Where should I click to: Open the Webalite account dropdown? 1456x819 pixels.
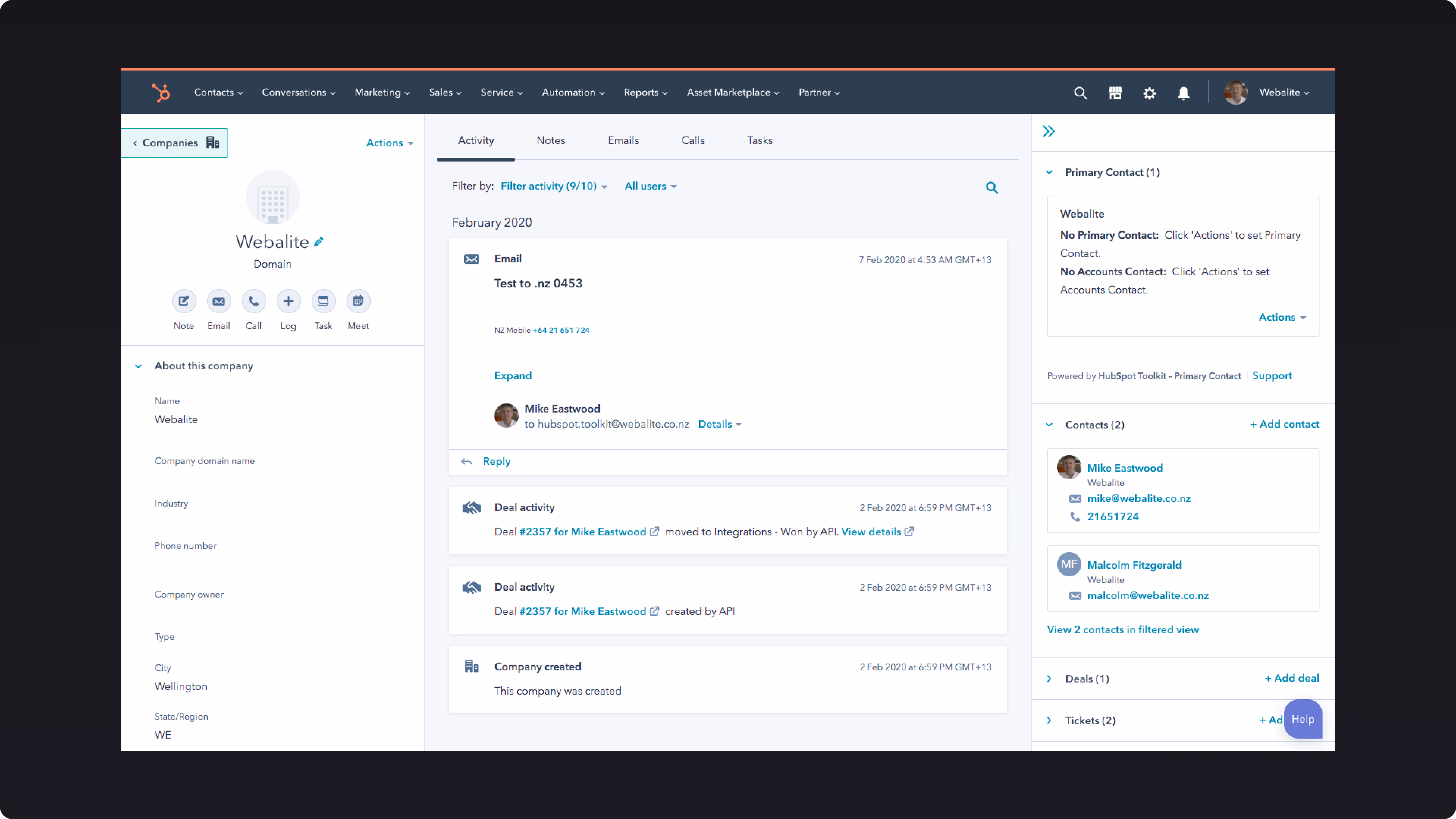[x=1284, y=93]
